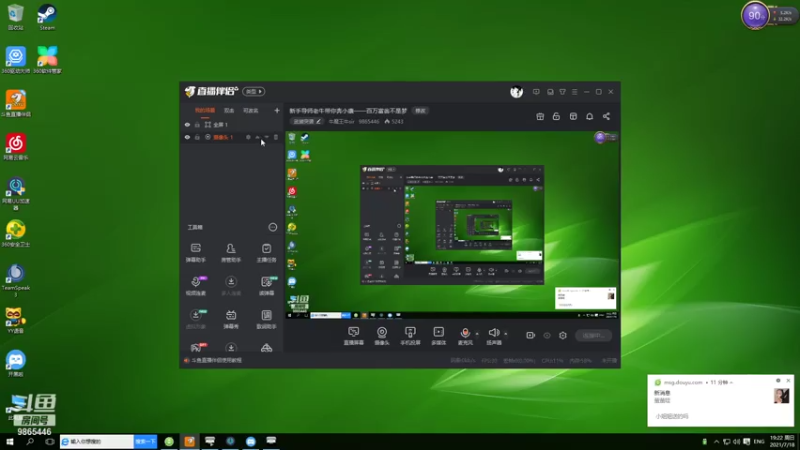Image resolution: width=800 pixels, height=450 pixels.
Task: Expand microphone options arrow
Action: 477,334
